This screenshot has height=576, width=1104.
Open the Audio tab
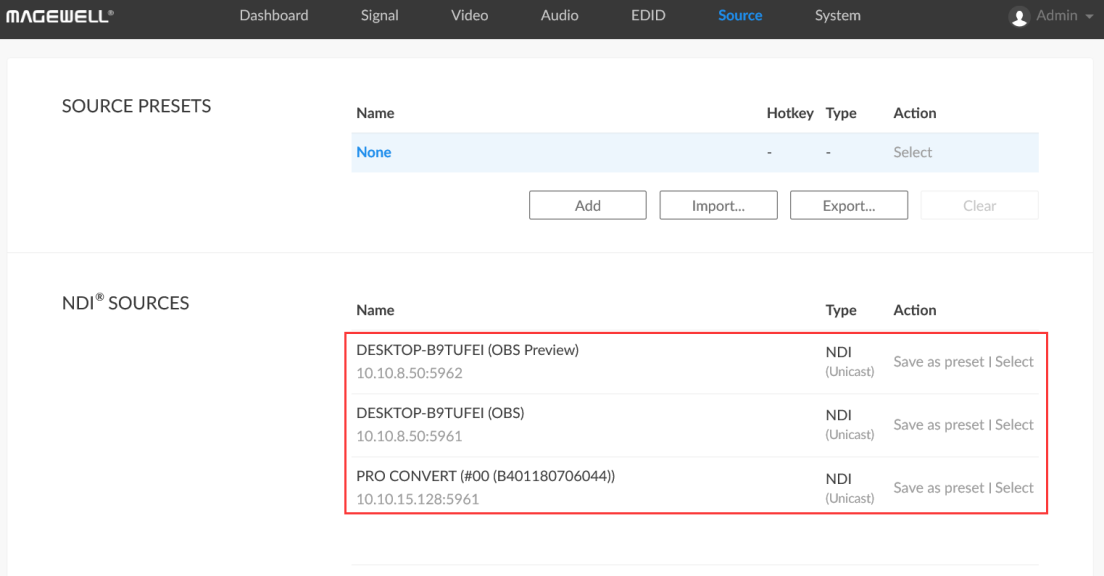click(x=559, y=16)
